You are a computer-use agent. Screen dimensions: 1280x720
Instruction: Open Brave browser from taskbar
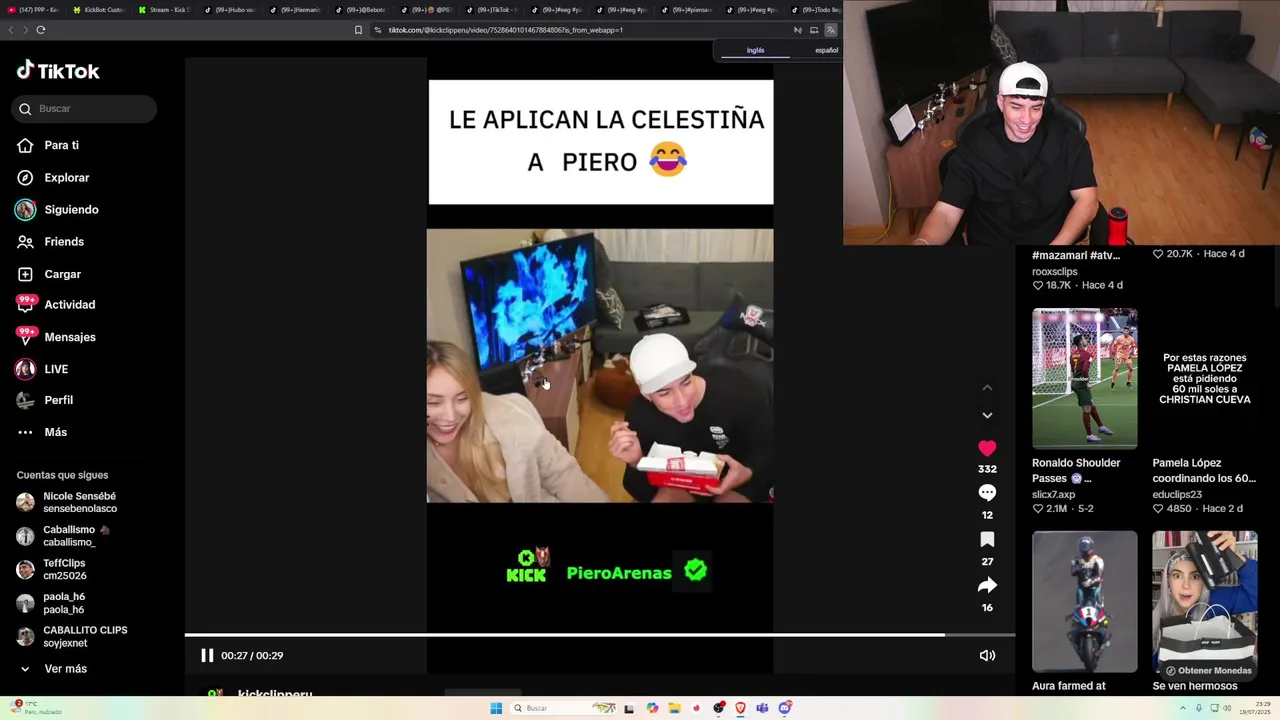coord(741,708)
